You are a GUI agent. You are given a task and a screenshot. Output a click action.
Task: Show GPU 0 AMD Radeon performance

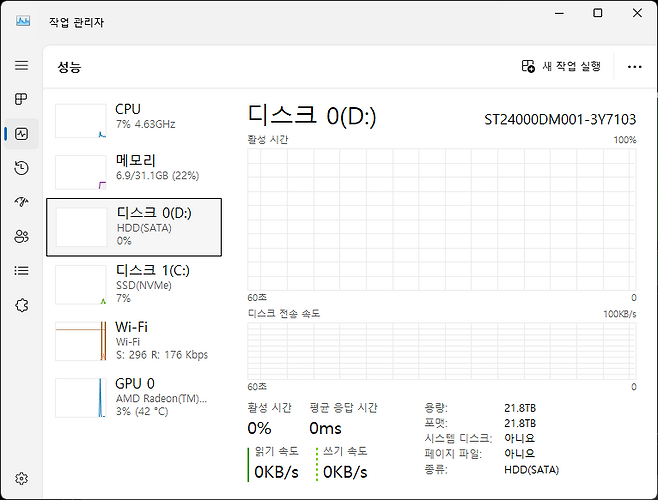tap(134, 397)
